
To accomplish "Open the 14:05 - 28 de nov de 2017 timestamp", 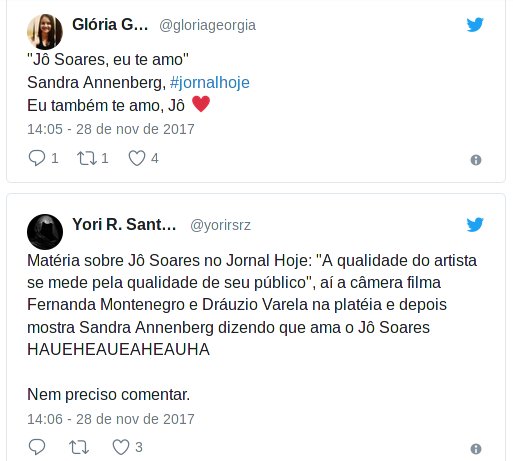I will pos(111,129).
